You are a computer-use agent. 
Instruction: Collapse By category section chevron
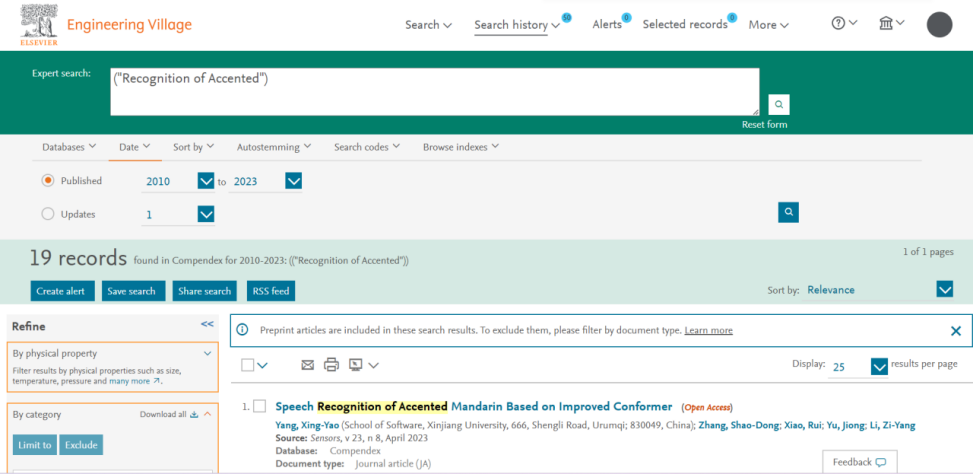pos(208,414)
